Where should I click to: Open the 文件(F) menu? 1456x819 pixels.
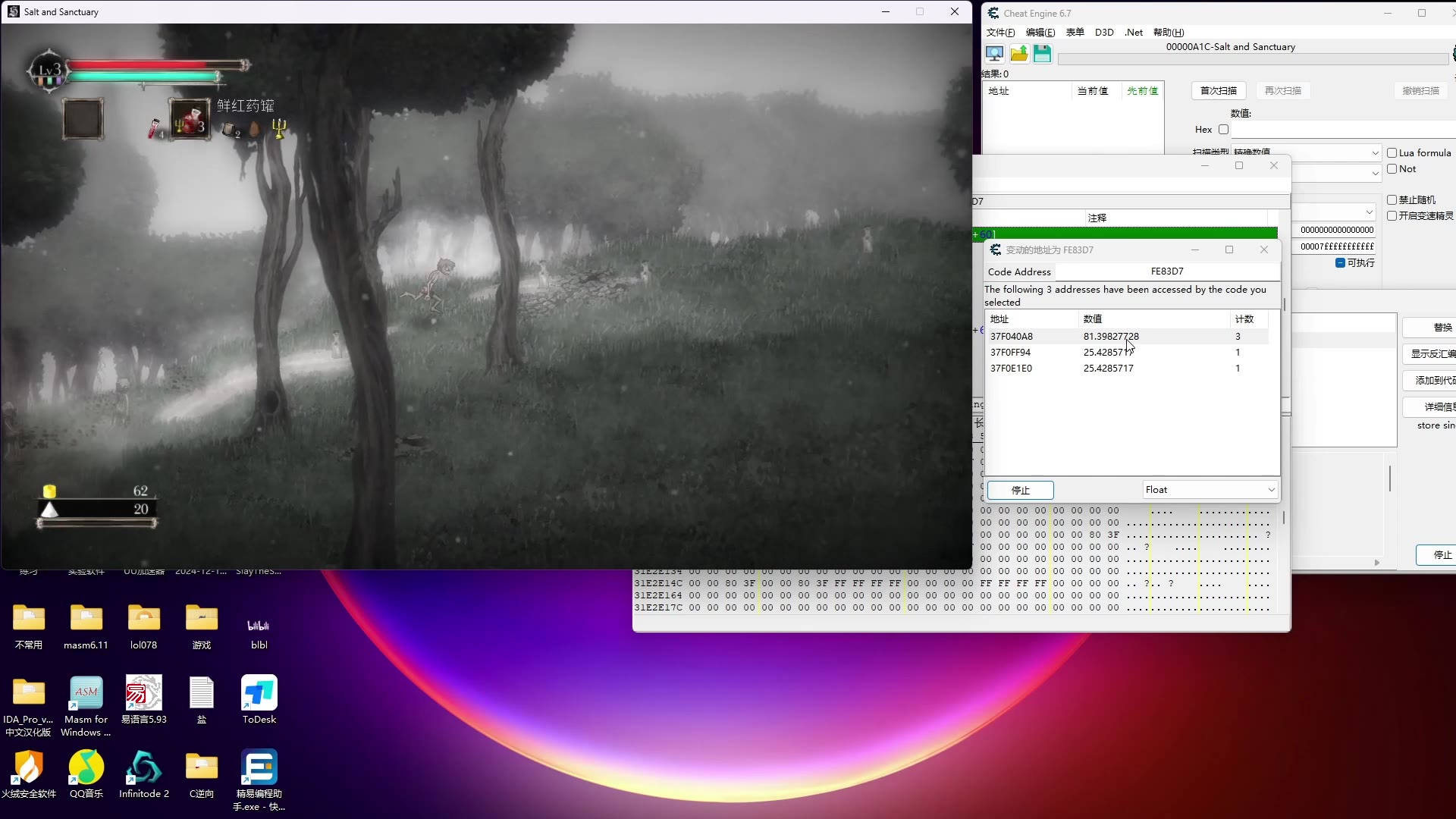click(1000, 33)
